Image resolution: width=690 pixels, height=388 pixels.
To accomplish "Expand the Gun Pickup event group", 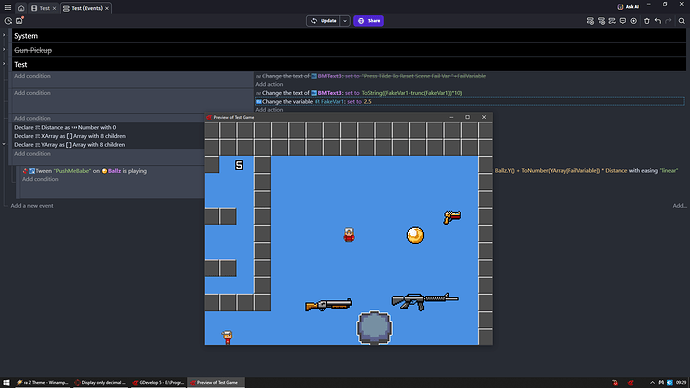I will tap(4, 50).
